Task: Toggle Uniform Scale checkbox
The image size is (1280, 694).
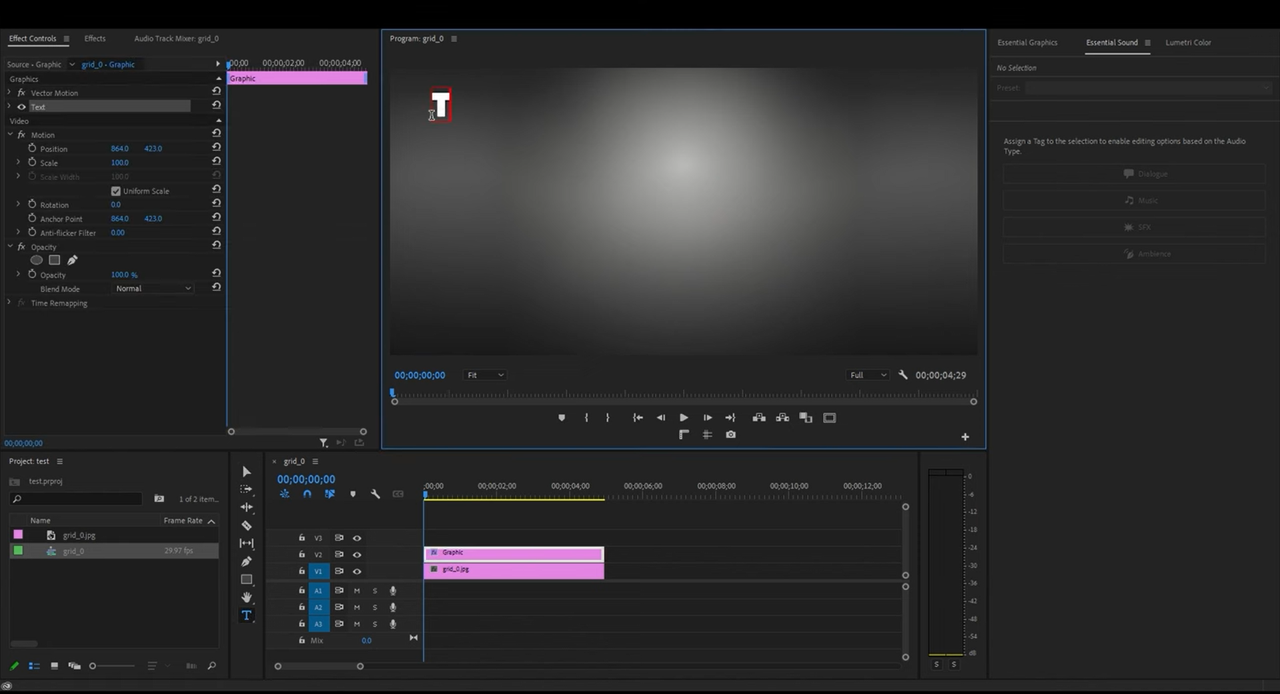Action: point(116,191)
